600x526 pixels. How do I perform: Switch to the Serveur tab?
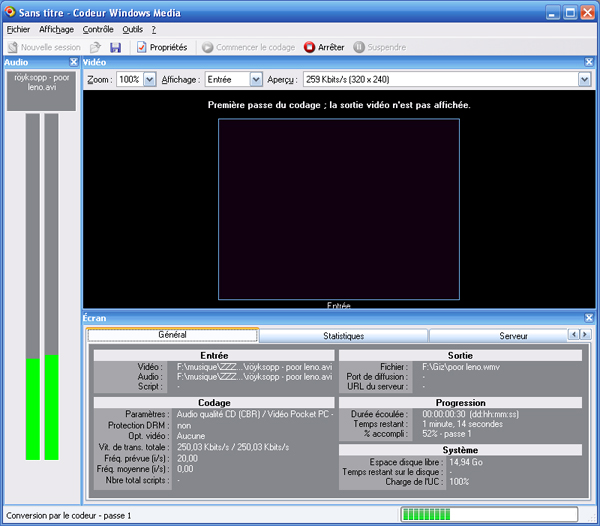pyautogui.click(x=499, y=336)
